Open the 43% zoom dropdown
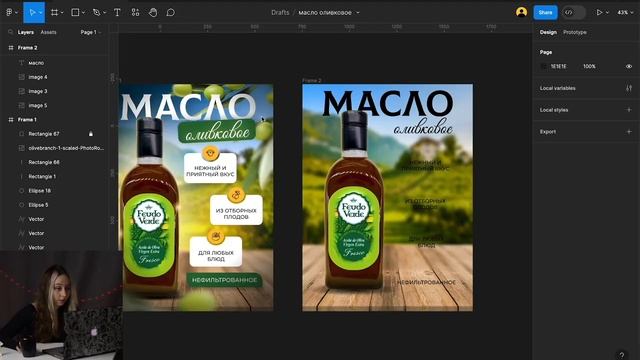The height and width of the screenshot is (360, 640). click(625, 13)
